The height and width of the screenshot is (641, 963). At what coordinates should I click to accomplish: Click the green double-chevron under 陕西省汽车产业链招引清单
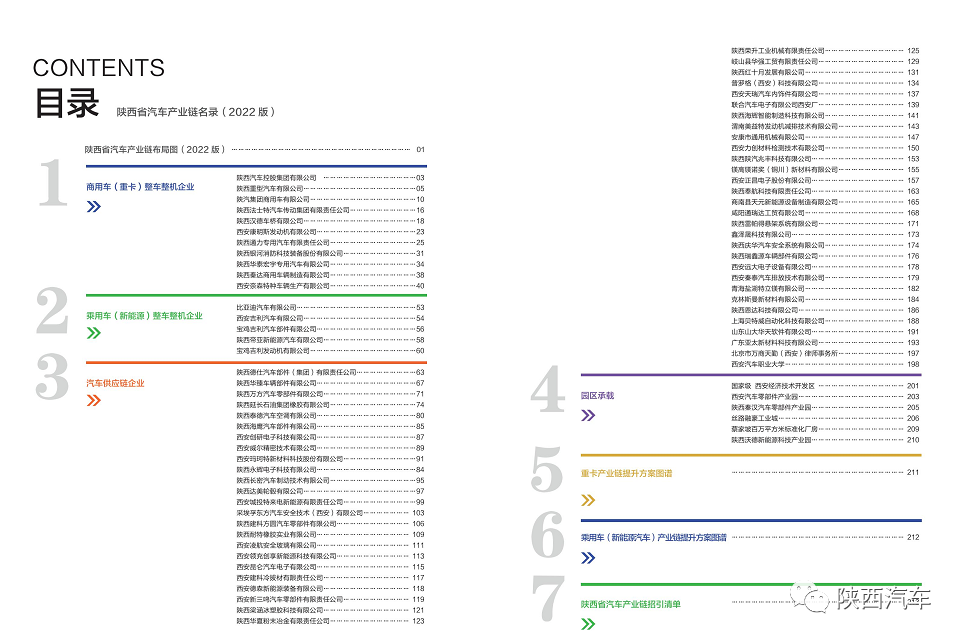pyautogui.click(x=588, y=624)
